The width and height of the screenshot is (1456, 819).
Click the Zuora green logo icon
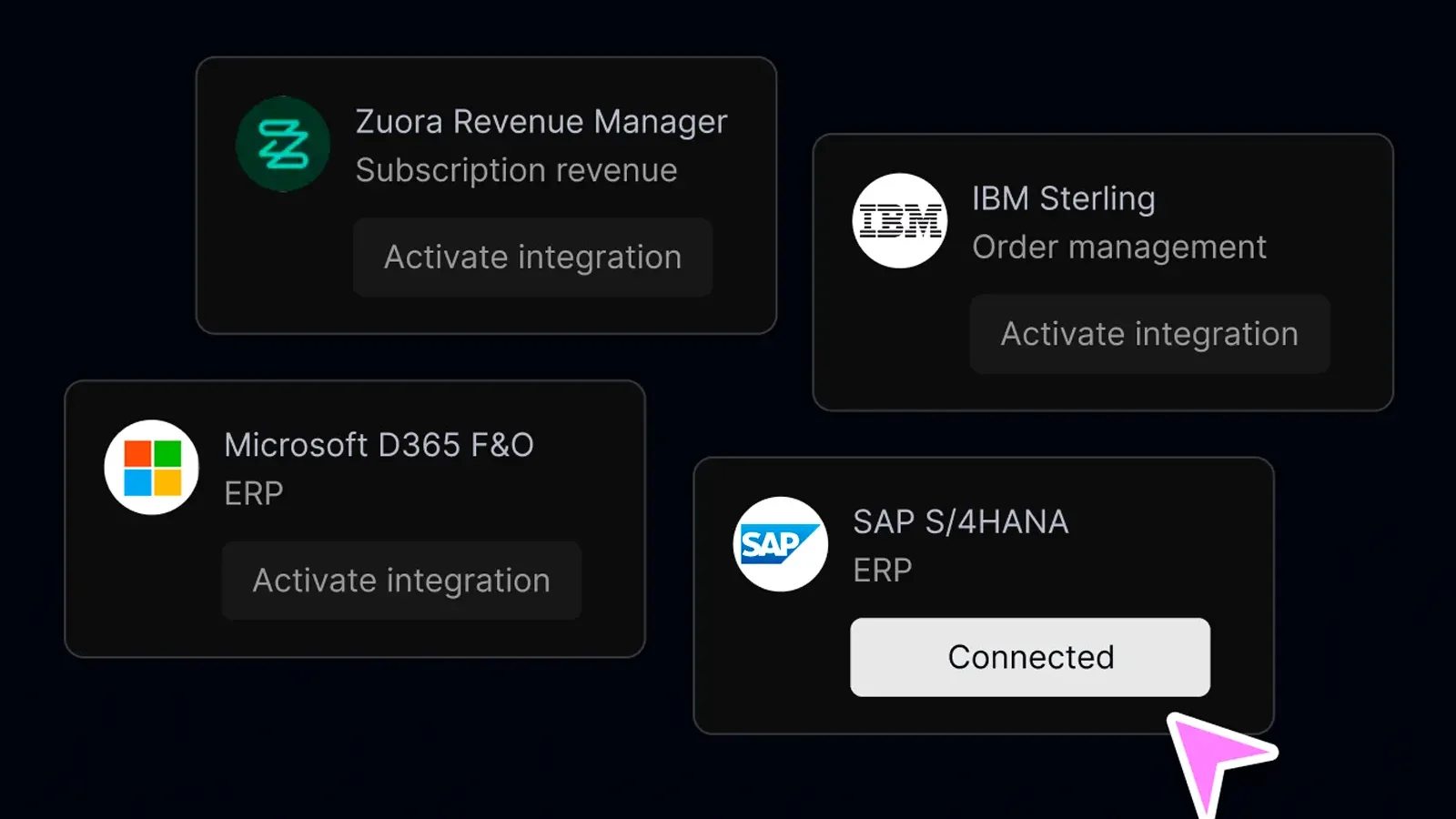pyautogui.click(x=283, y=144)
